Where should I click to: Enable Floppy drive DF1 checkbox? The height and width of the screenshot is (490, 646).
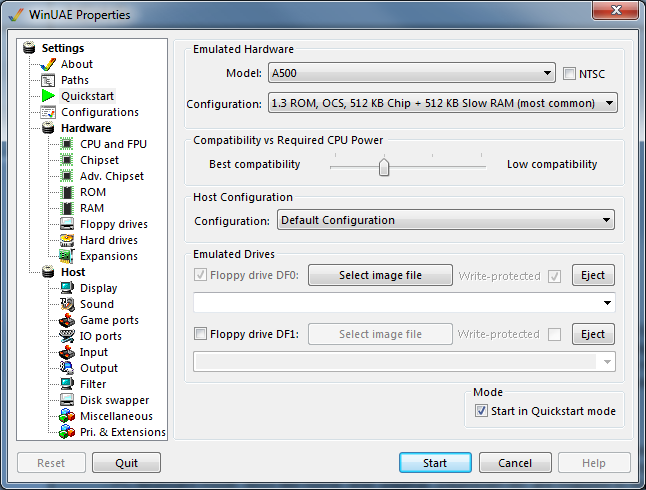click(x=200, y=333)
